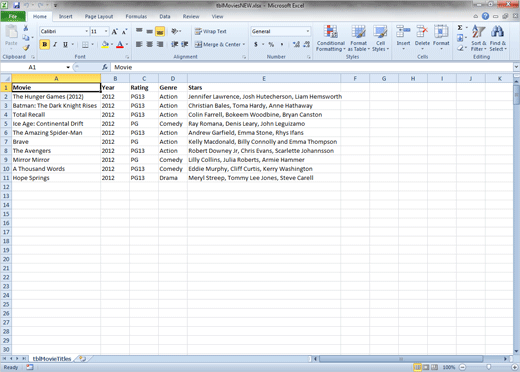The image size is (520, 372).
Task: Click the Borders icon in Font group
Action: (85, 44)
